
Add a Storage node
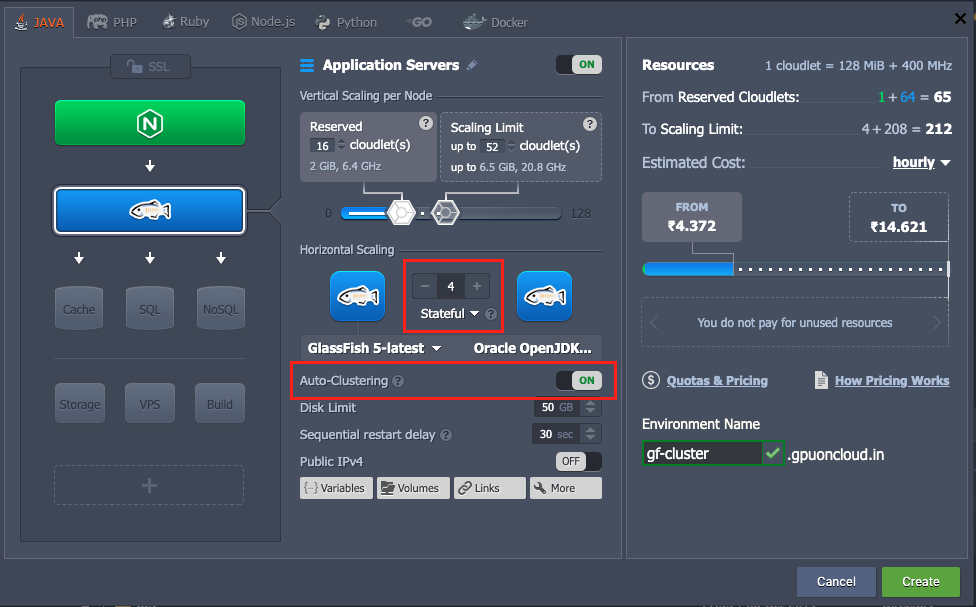[79, 403]
